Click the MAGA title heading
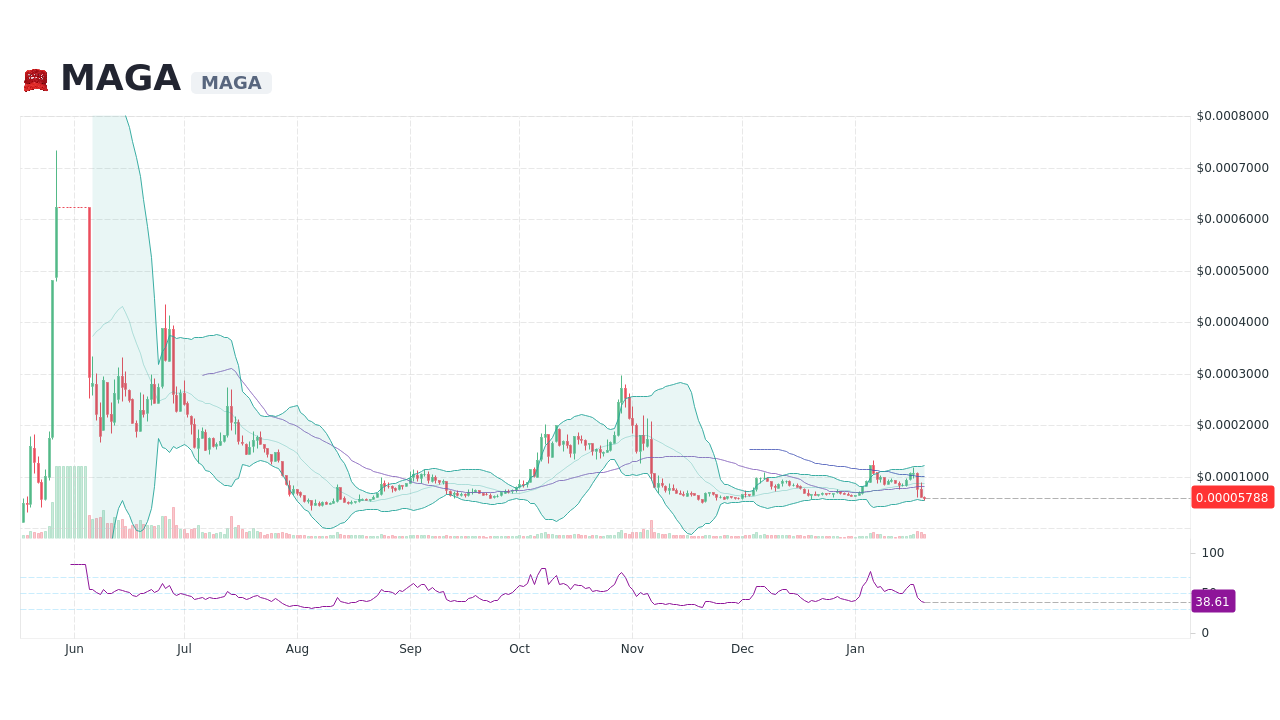The image size is (1280, 720). pos(120,78)
